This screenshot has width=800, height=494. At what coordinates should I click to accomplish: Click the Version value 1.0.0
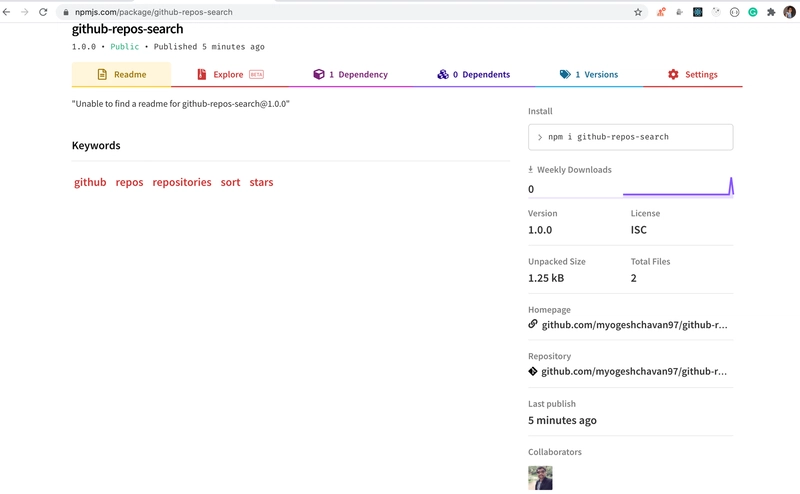[540, 230]
